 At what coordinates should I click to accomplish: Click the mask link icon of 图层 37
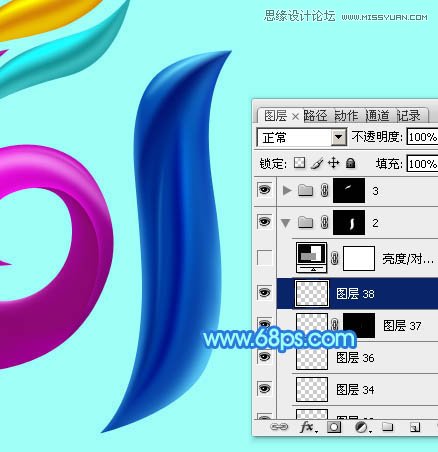(335, 324)
